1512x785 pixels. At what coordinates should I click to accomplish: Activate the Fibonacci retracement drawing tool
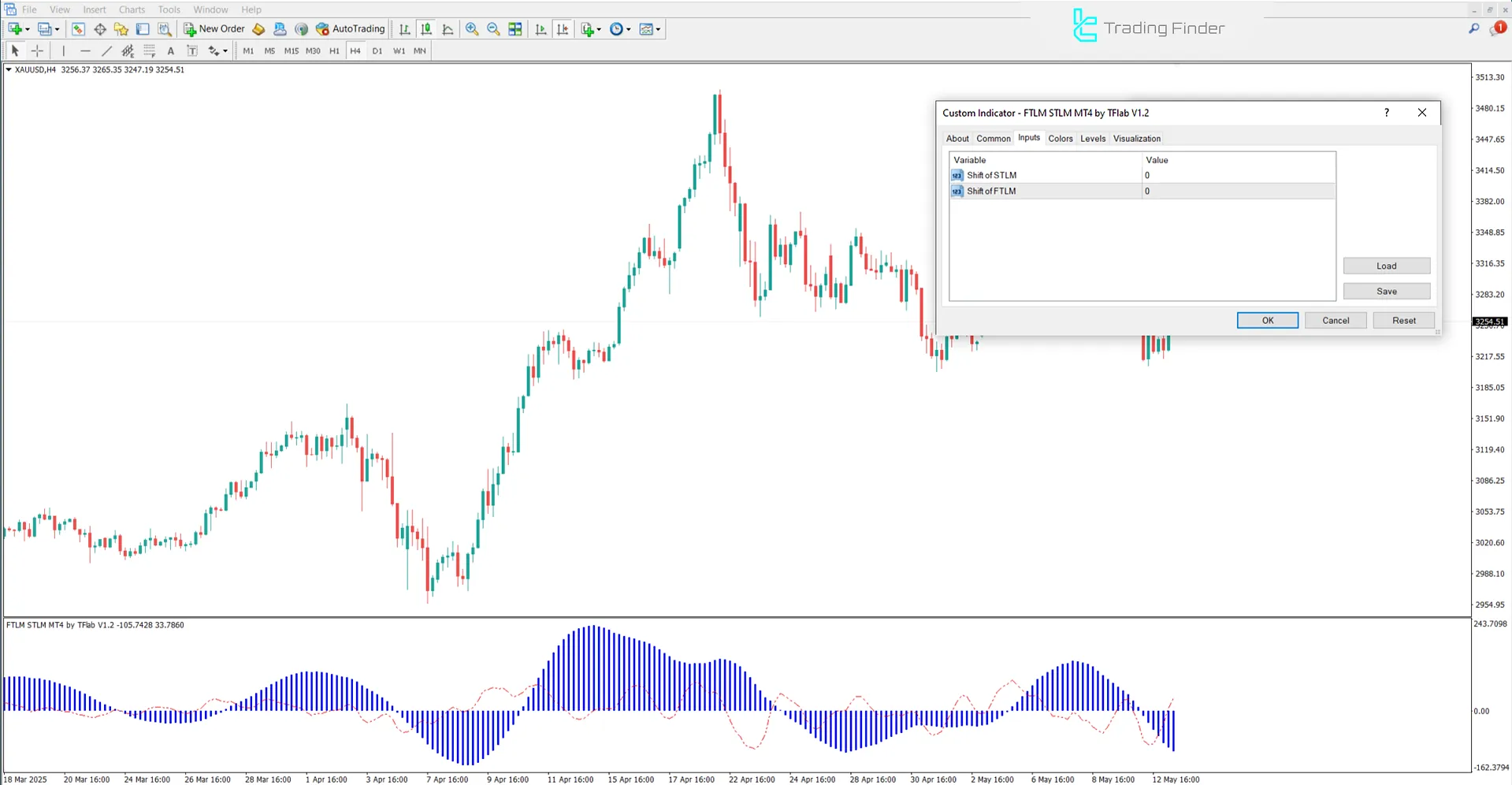point(149,50)
